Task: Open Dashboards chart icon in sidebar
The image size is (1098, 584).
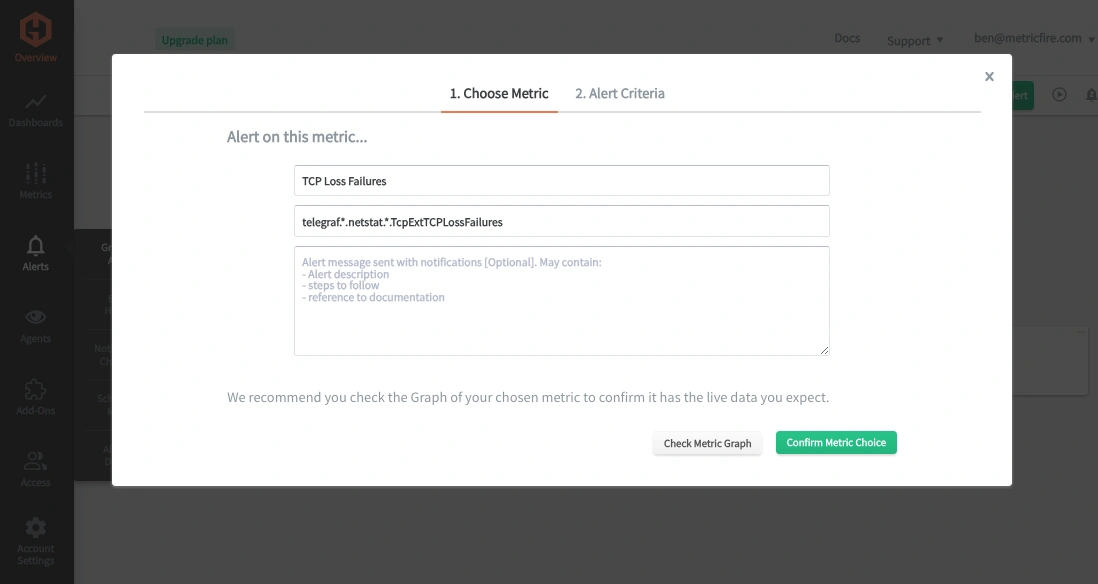Action: (x=36, y=102)
